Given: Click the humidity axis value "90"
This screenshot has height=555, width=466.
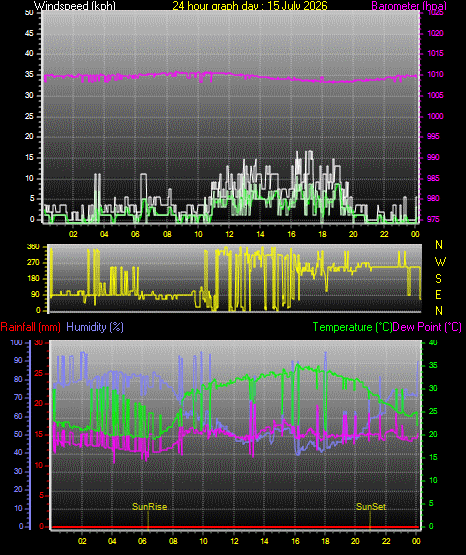Looking at the screenshot, I should 18,360.
